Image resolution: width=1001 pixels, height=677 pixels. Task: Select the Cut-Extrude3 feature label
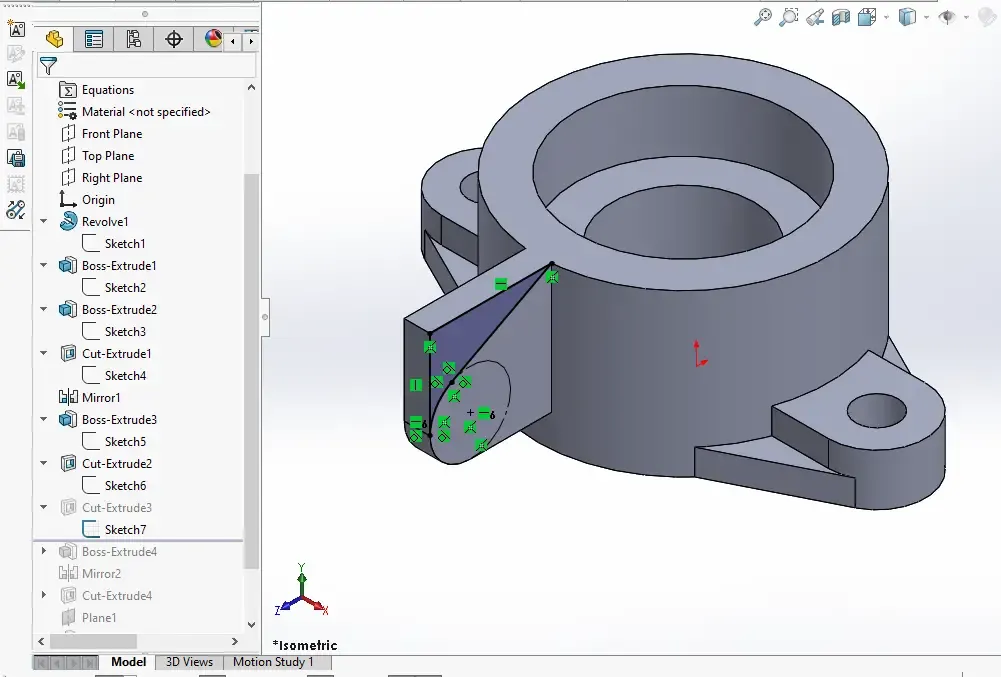pos(117,508)
